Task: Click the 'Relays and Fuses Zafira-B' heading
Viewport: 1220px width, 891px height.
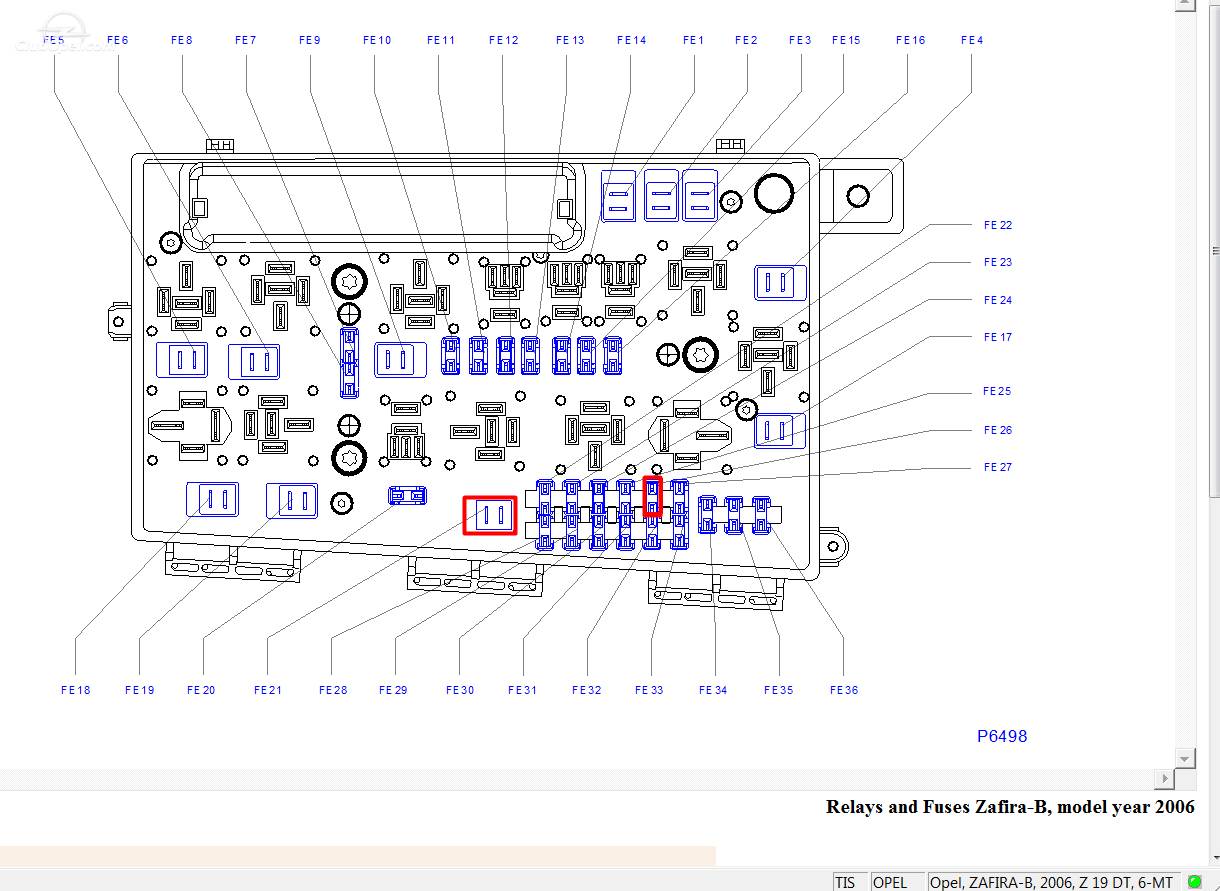Action: (1010, 807)
